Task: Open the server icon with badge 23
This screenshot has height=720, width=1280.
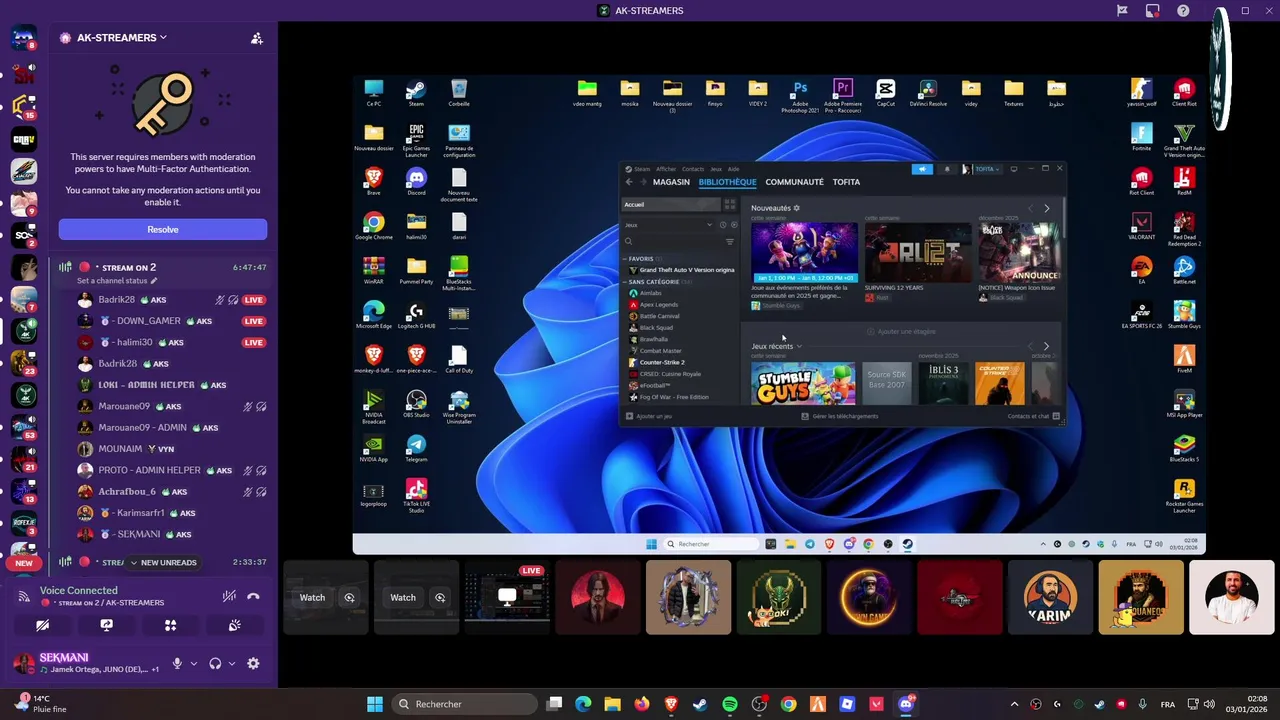Action: pyautogui.click(x=24, y=363)
